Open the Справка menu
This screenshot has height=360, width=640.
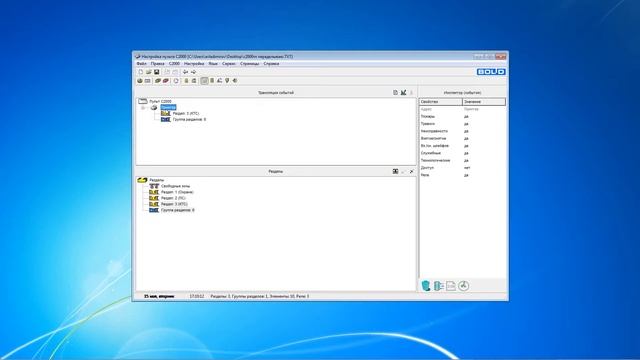[271, 64]
